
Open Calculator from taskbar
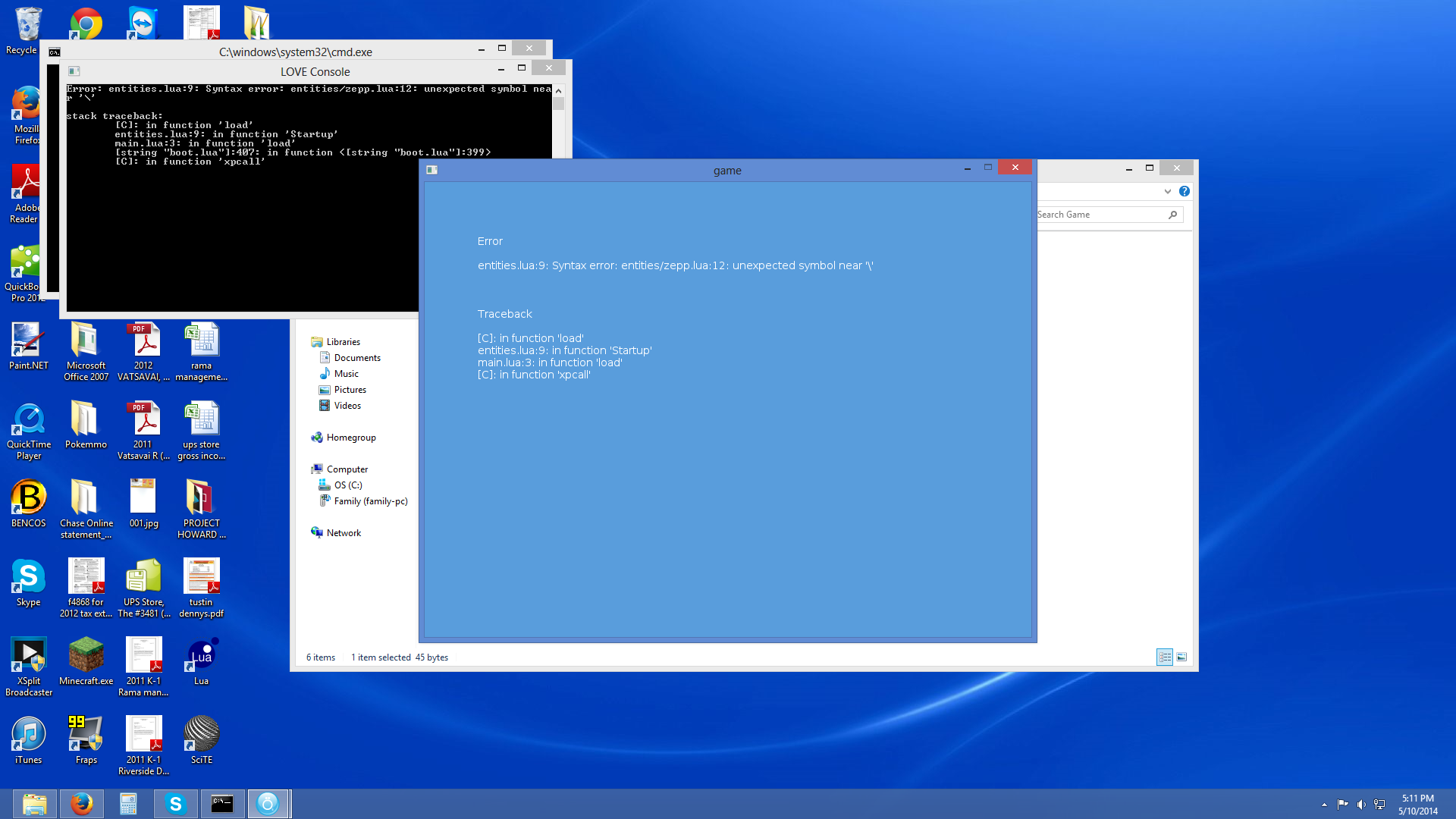click(x=128, y=804)
